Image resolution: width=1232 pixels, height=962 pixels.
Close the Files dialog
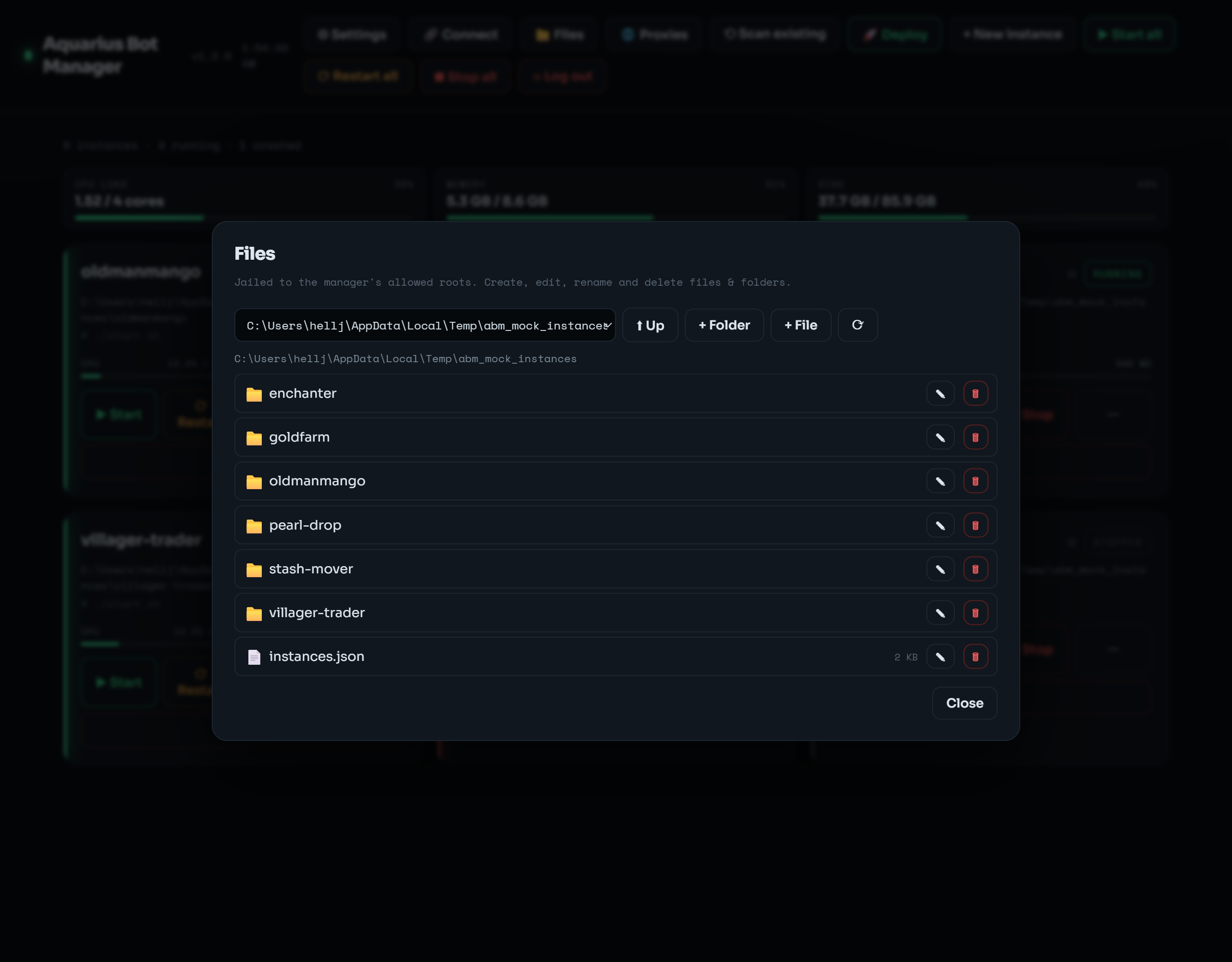[x=964, y=703]
